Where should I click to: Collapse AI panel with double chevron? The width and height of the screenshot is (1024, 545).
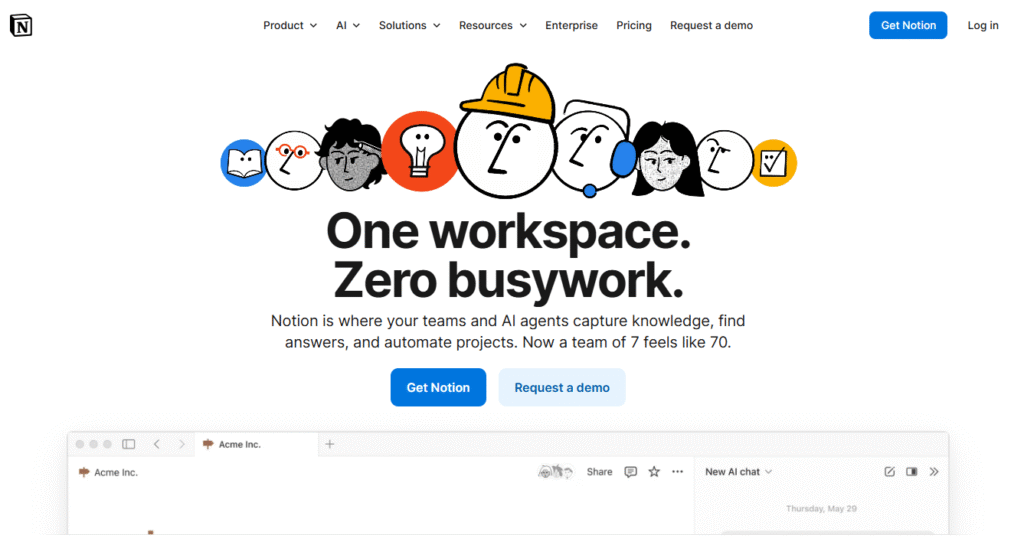pyautogui.click(x=934, y=471)
